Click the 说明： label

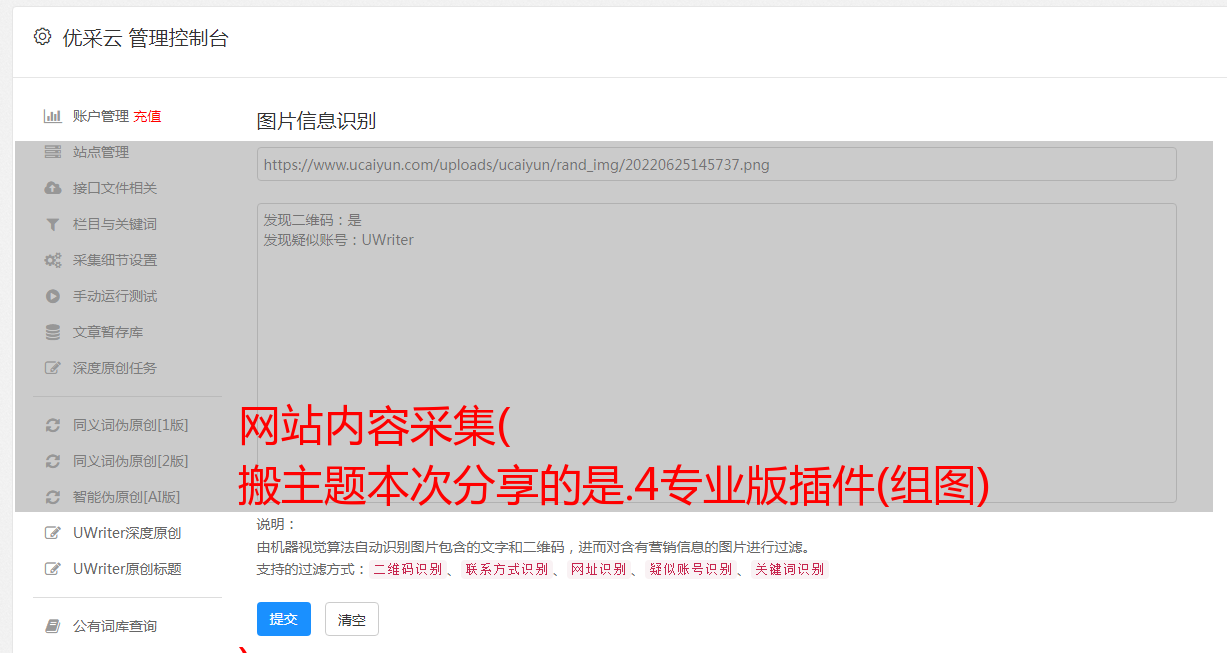point(276,525)
